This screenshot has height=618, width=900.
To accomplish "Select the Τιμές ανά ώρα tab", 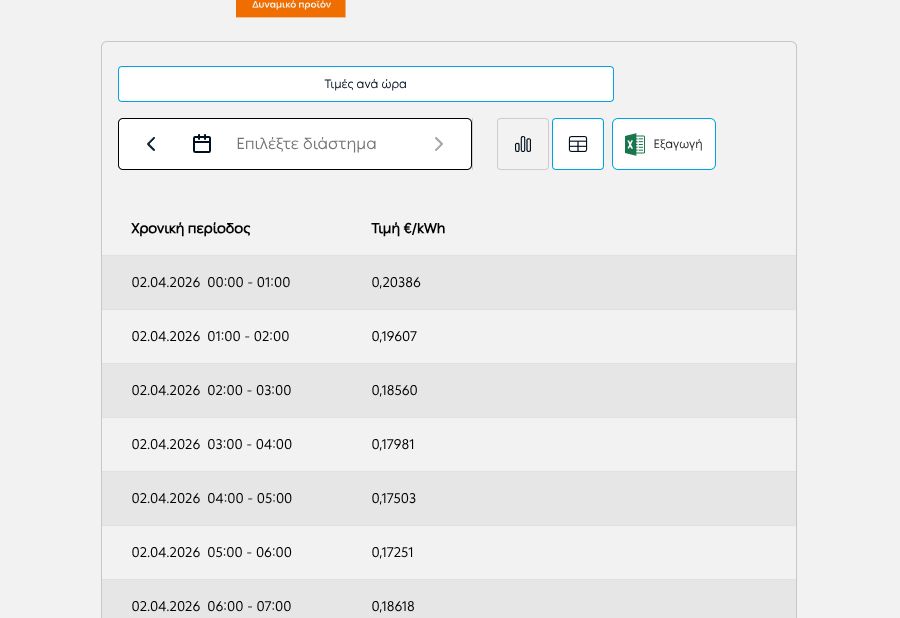I will (x=365, y=84).
